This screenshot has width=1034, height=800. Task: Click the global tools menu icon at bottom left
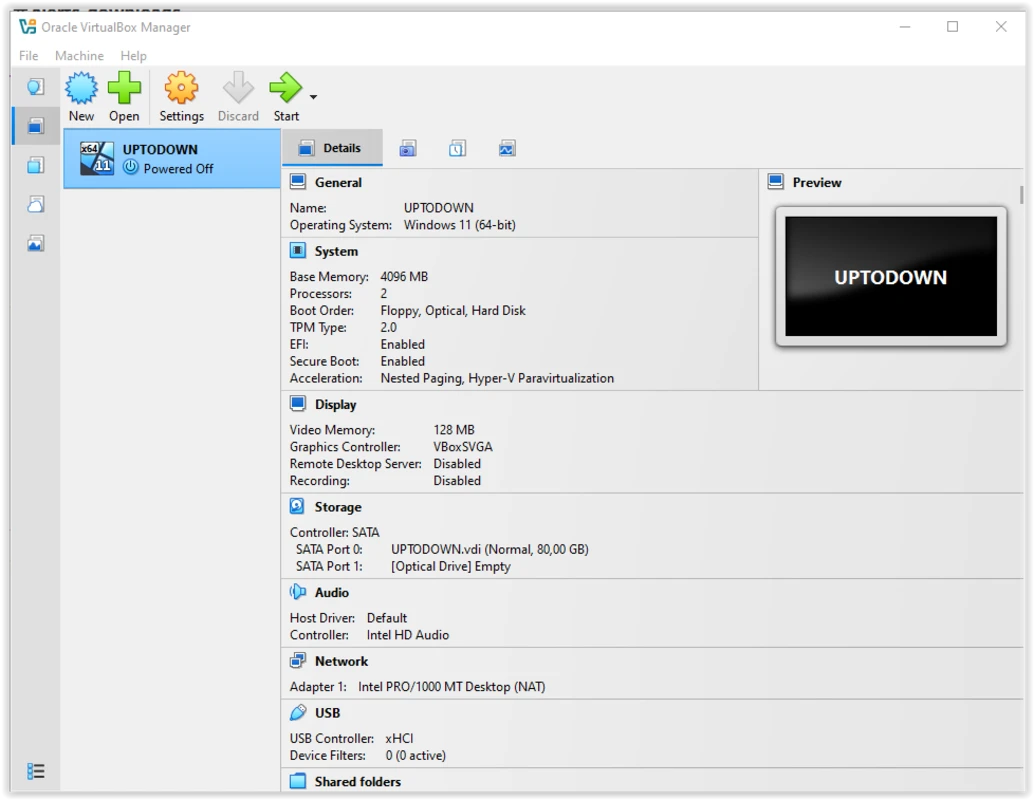(x=36, y=771)
